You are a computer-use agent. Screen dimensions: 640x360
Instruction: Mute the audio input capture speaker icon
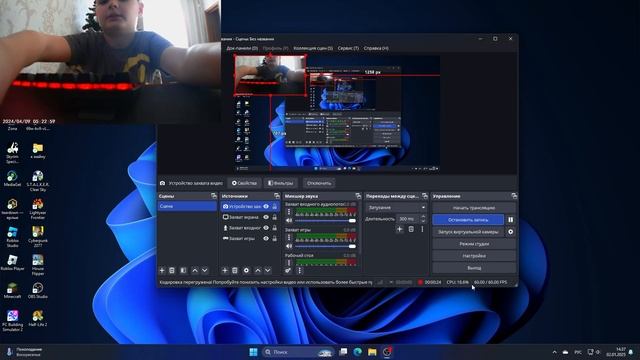pos(289,220)
